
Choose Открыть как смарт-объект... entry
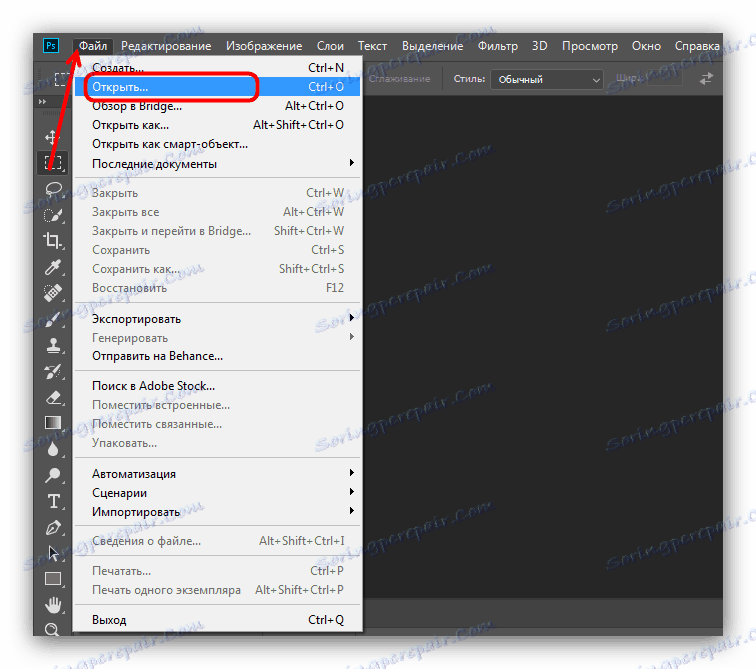pos(218,144)
